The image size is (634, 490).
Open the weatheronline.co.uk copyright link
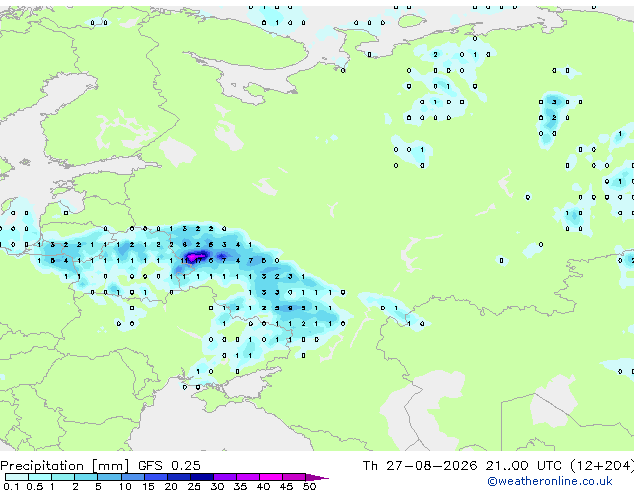(x=550, y=482)
